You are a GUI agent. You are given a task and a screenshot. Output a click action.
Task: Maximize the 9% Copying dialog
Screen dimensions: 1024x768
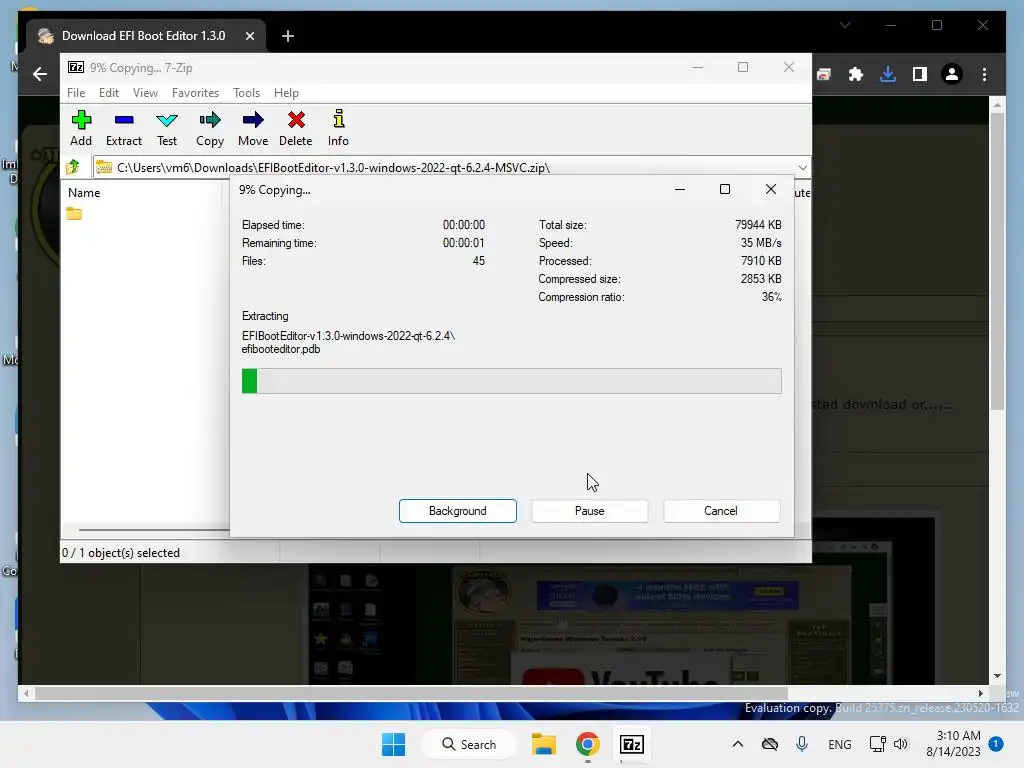coord(725,189)
